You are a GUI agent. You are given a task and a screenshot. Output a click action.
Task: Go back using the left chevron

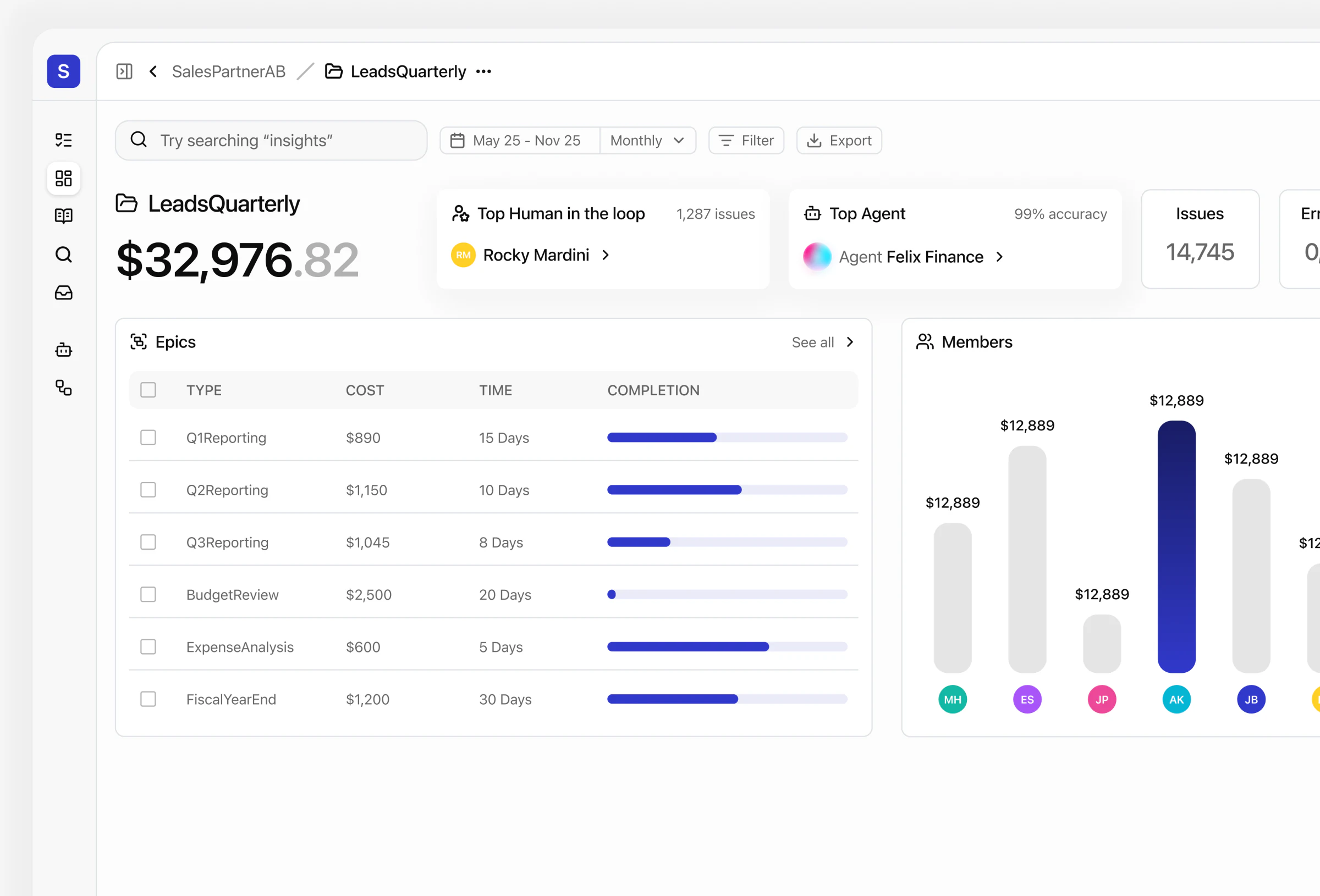[153, 71]
